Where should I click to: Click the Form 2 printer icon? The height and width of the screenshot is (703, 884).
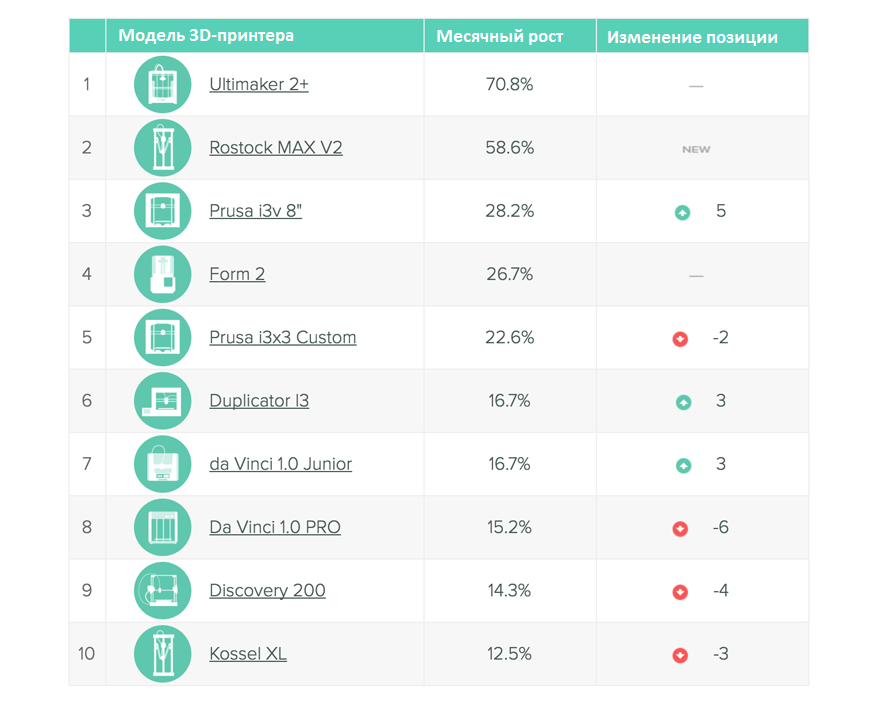(162, 274)
